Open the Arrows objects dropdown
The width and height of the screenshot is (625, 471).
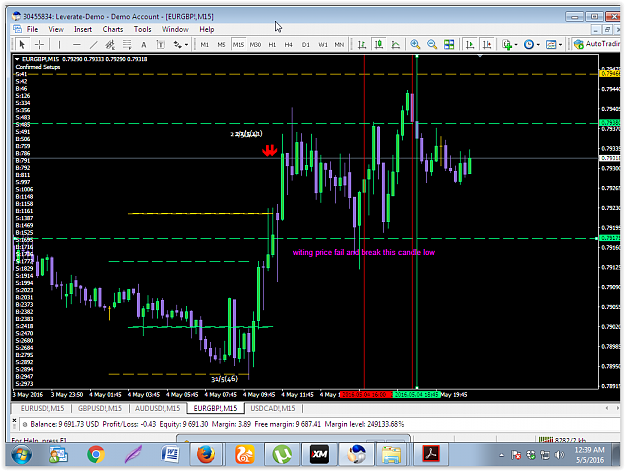pos(181,45)
